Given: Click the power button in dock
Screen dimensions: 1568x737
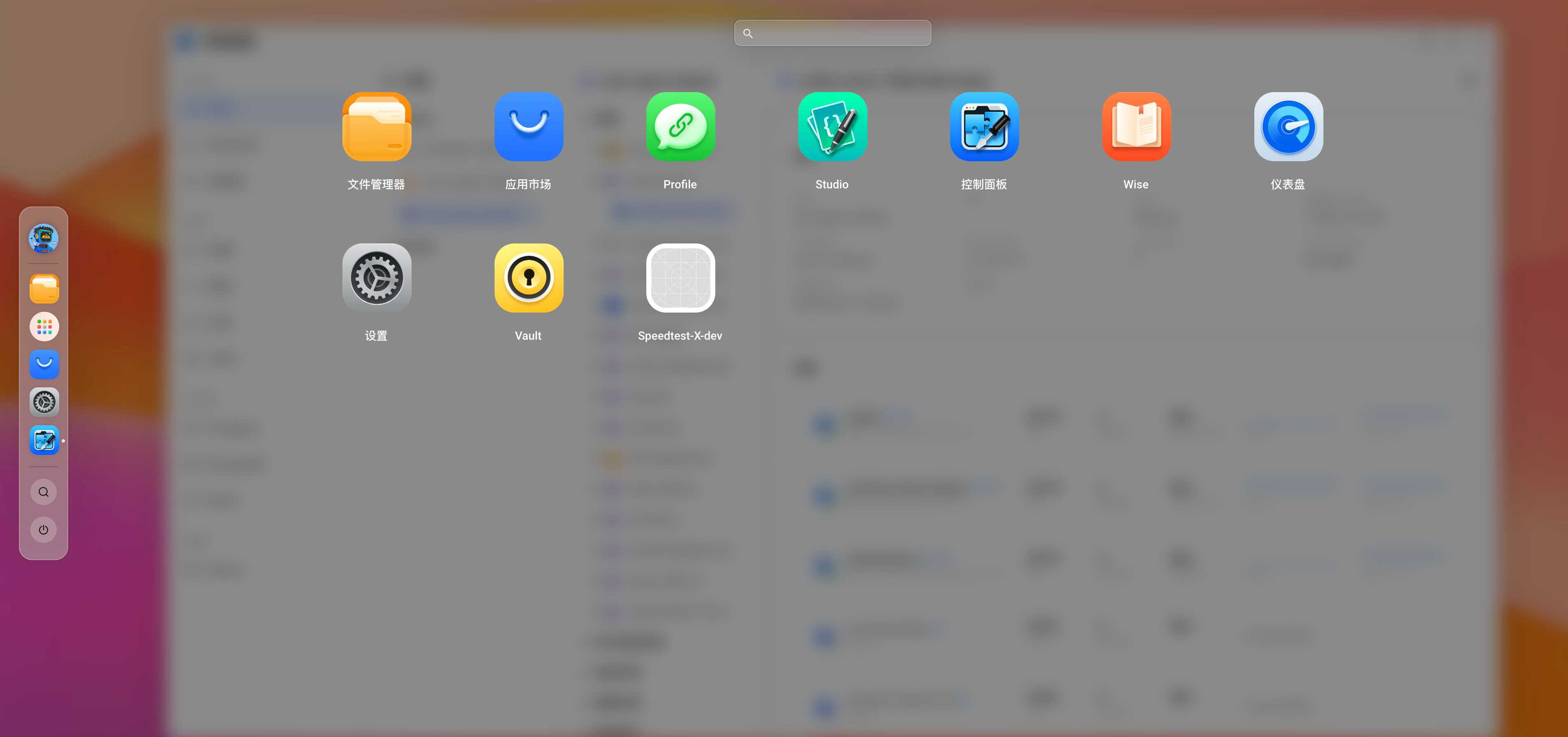Looking at the screenshot, I should (44, 530).
